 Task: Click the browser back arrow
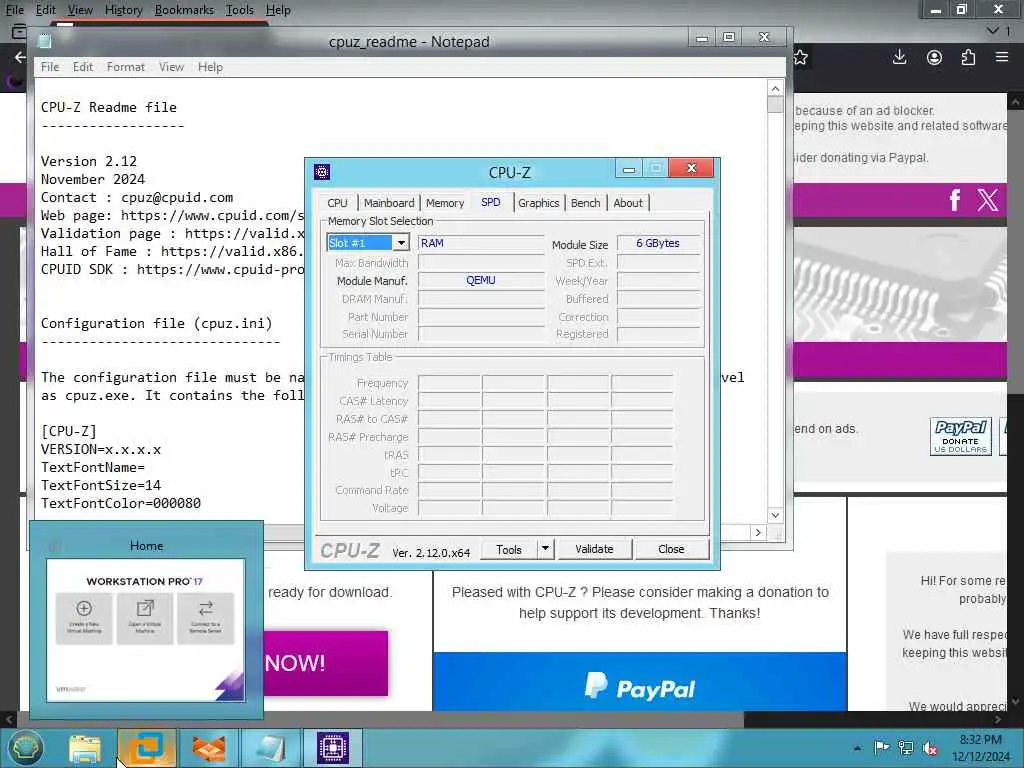[x=20, y=57]
